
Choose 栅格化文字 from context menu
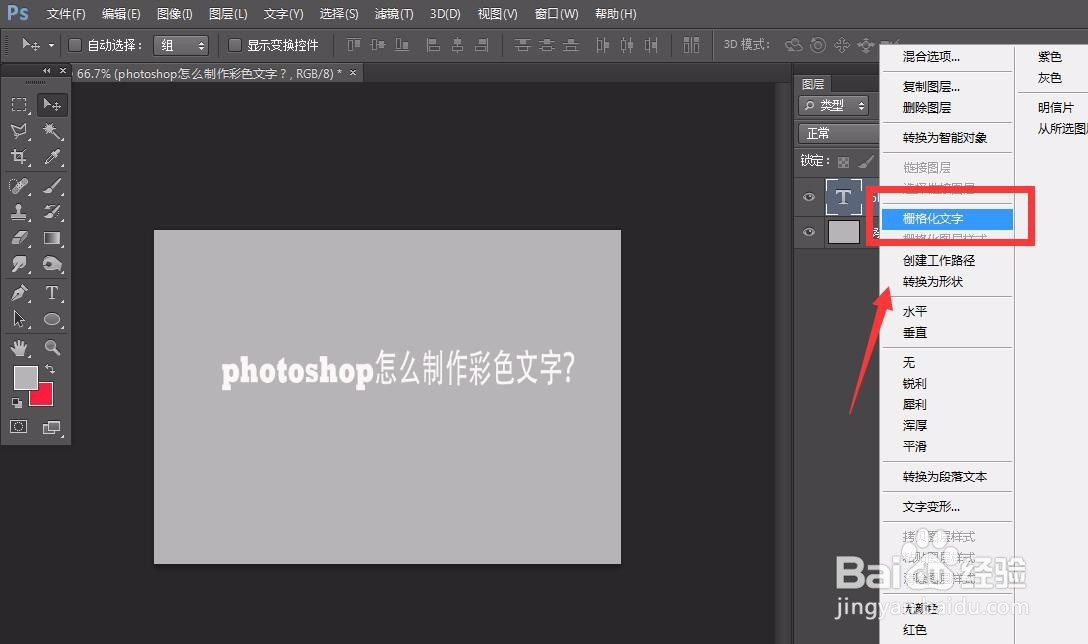pos(946,219)
